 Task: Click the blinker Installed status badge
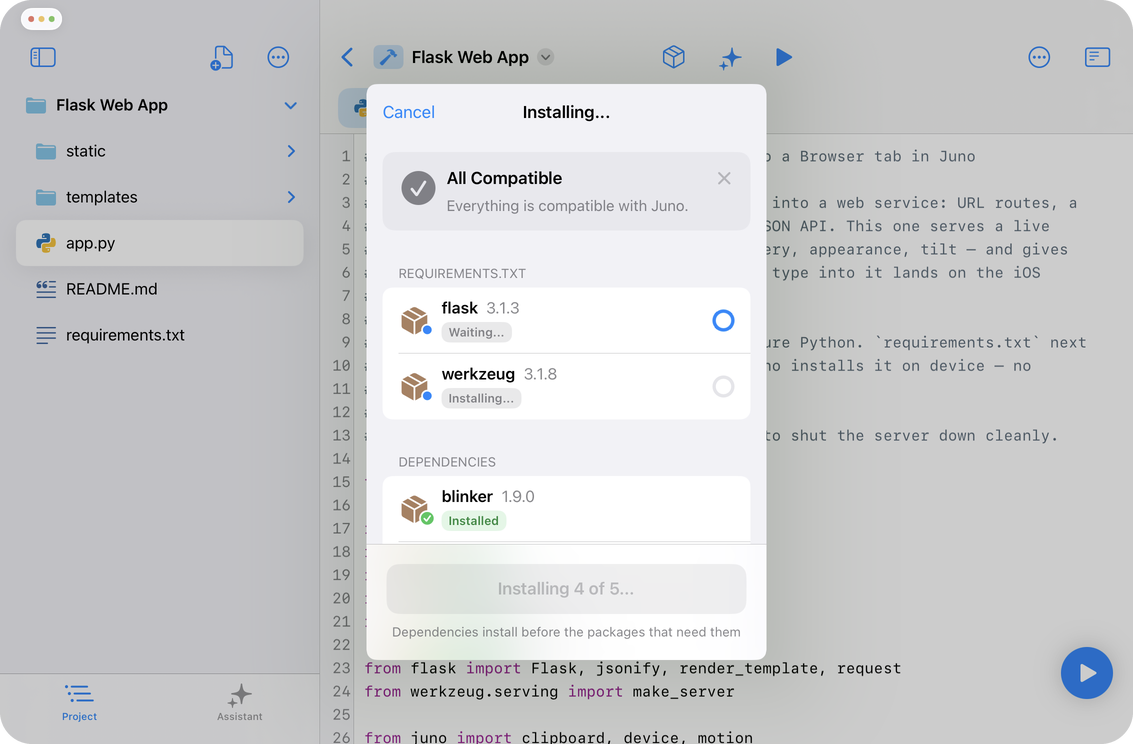(x=473, y=521)
